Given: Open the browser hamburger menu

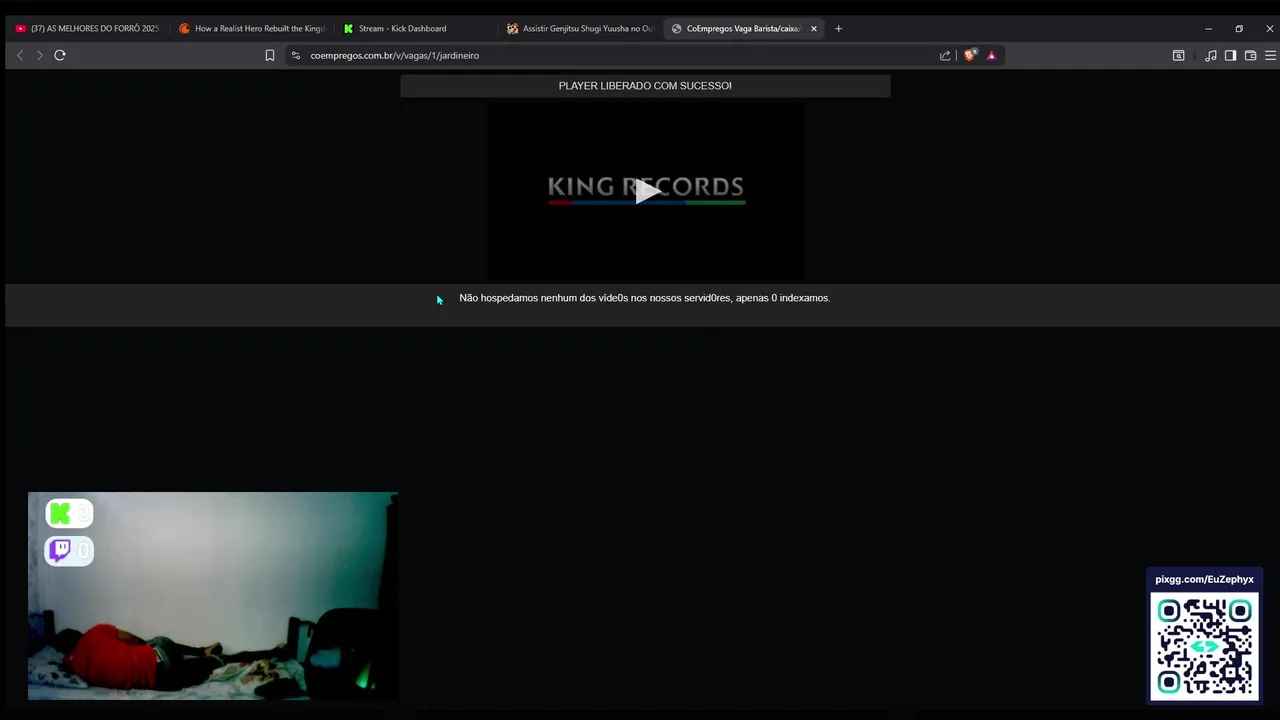Looking at the screenshot, I should (1271, 55).
